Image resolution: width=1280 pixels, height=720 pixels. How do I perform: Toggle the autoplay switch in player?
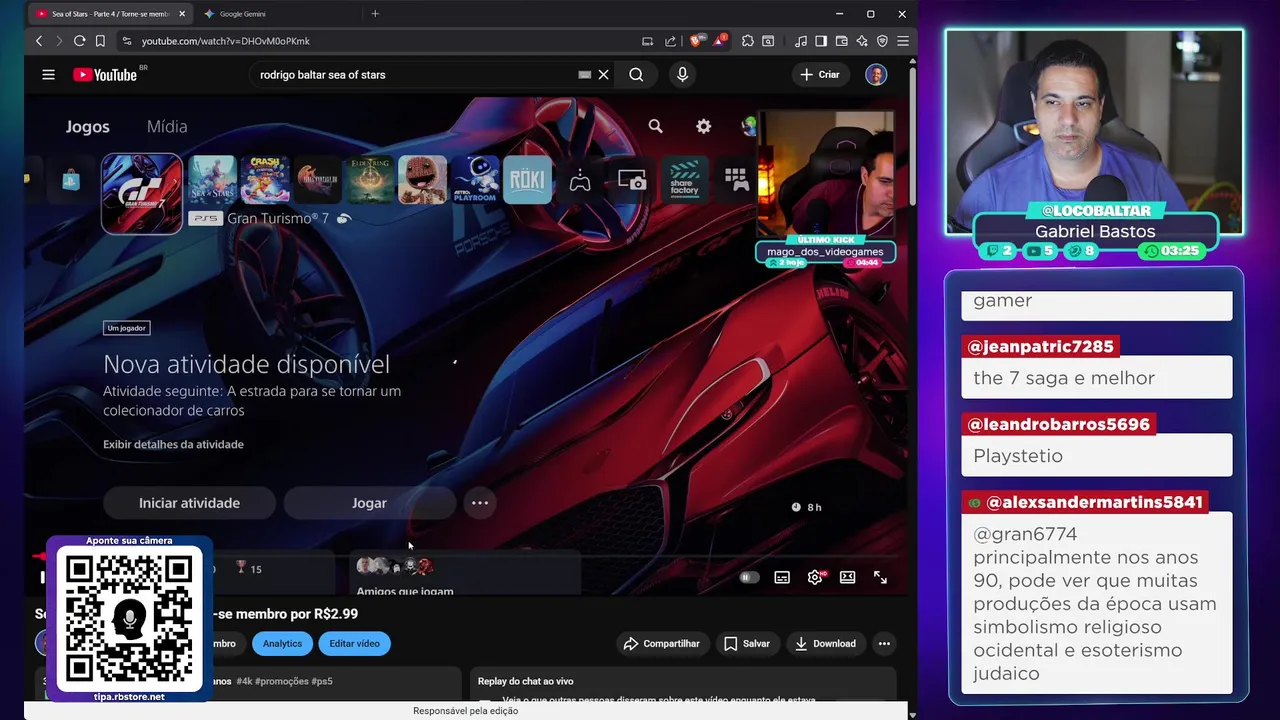(749, 577)
